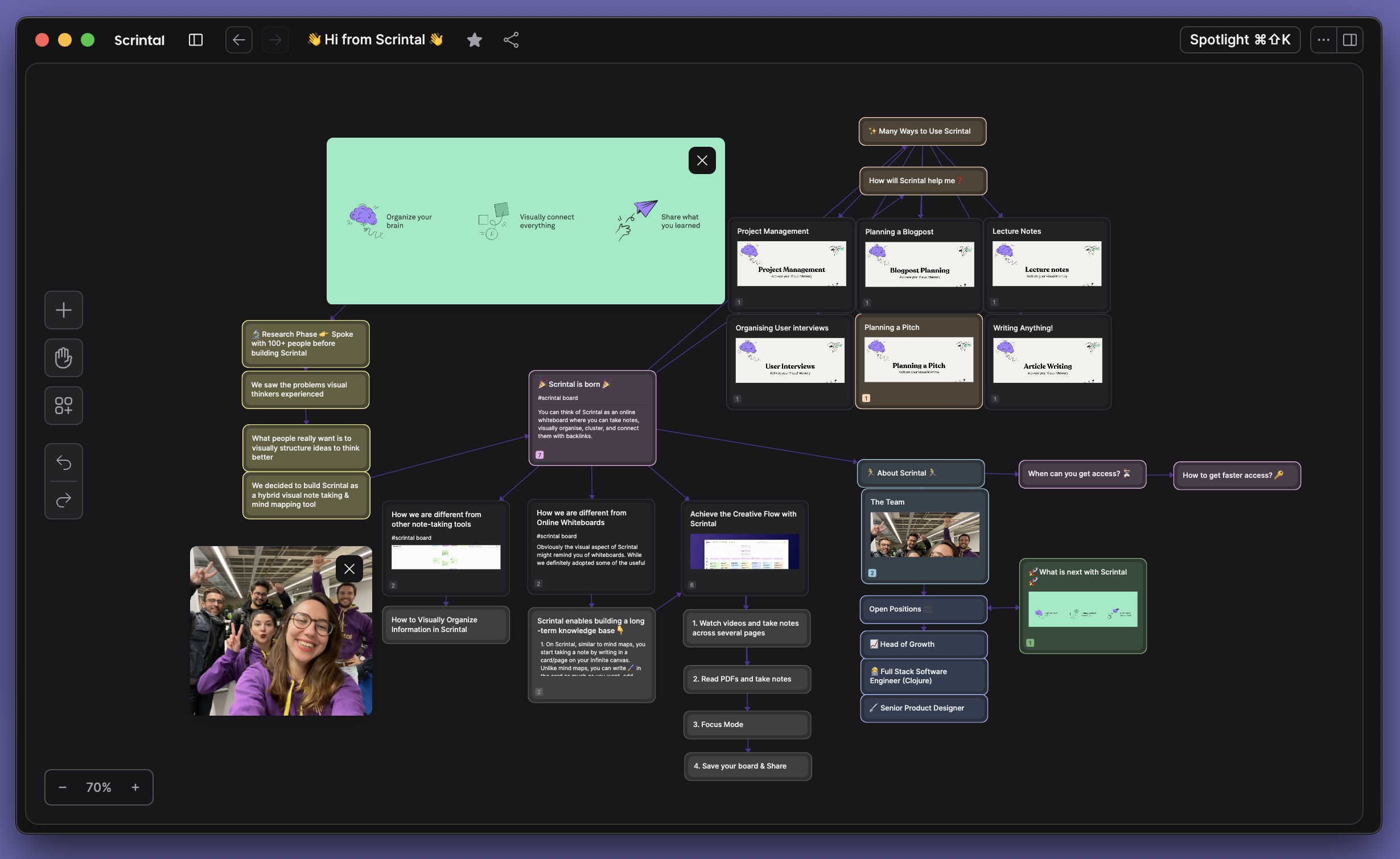The width and height of the screenshot is (1400, 859).
Task: Toggle the sidebar panel icon
Action: click(x=196, y=39)
